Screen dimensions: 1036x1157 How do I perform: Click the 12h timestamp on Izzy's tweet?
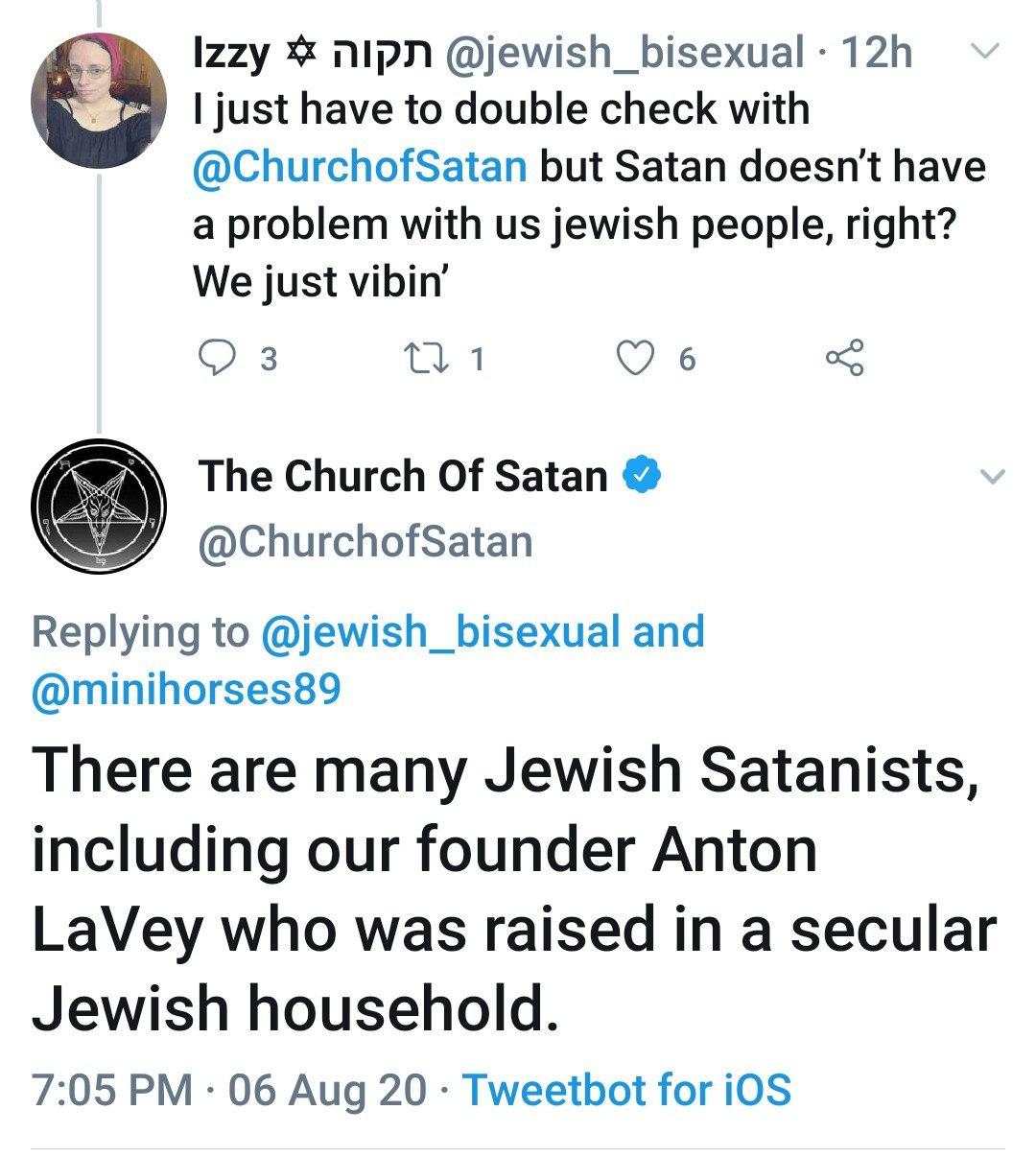pyautogui.click(x=876, y=52)
